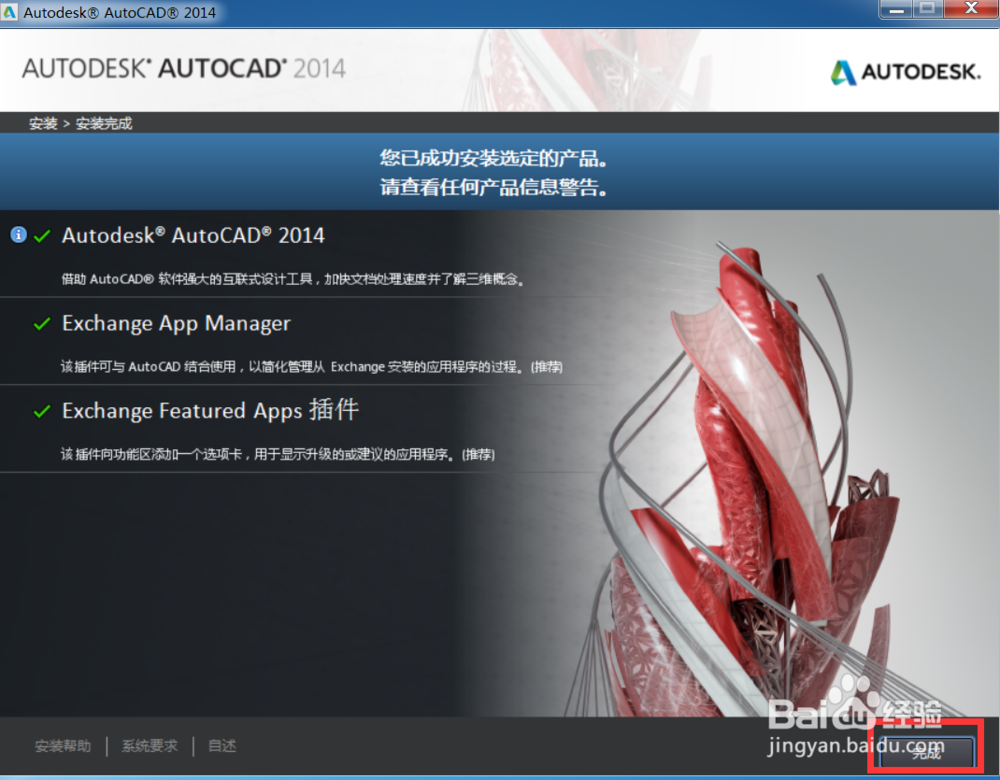This screenshot has height=780, width=1000.
Task: Click the Autodesk logo in the top right
Action: click(903, 72)
